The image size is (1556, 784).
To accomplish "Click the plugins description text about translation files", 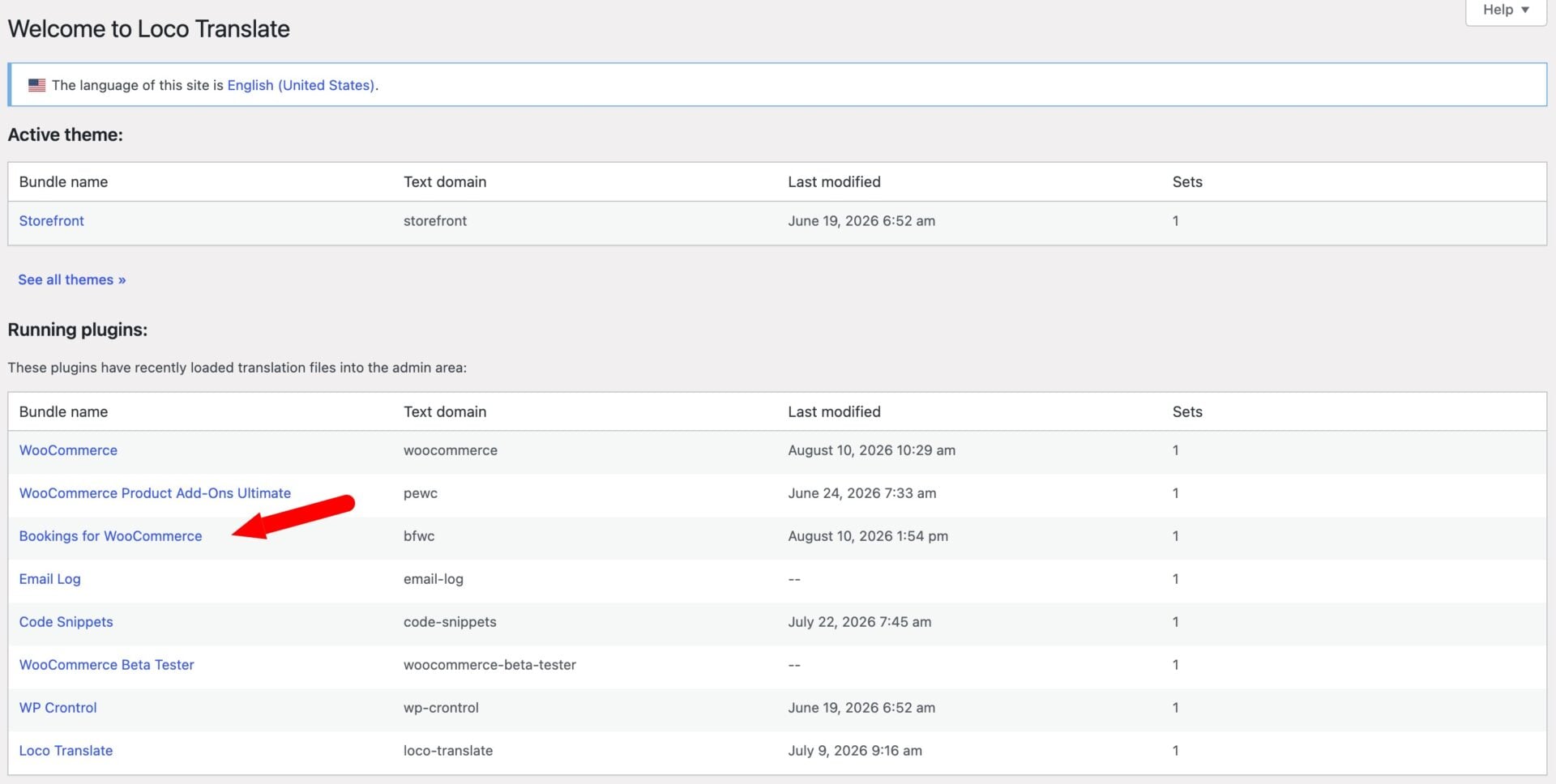I will tap(237, 368).
